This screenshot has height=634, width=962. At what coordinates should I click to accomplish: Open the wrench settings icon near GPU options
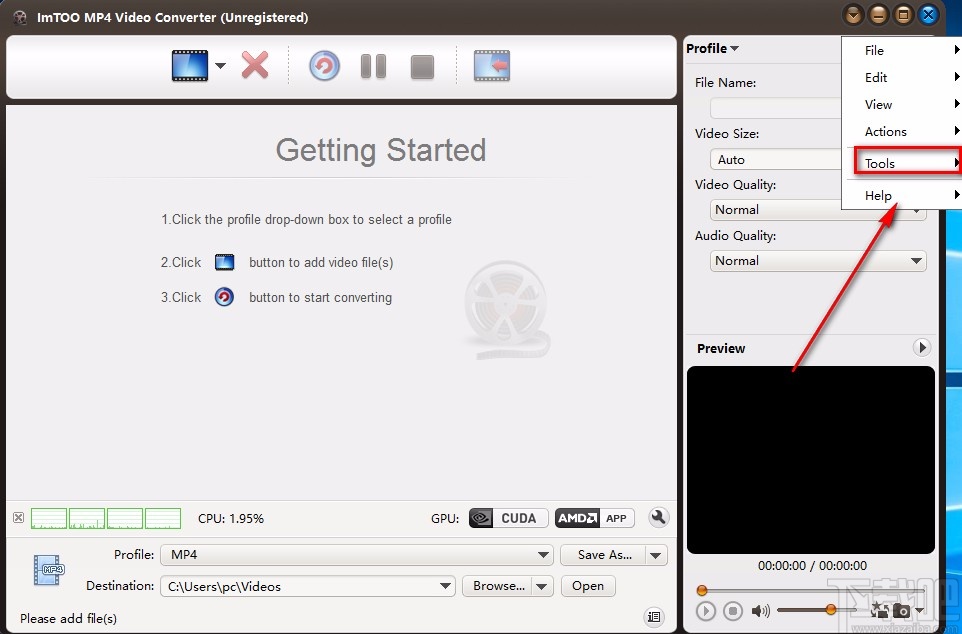click(658, 518)
